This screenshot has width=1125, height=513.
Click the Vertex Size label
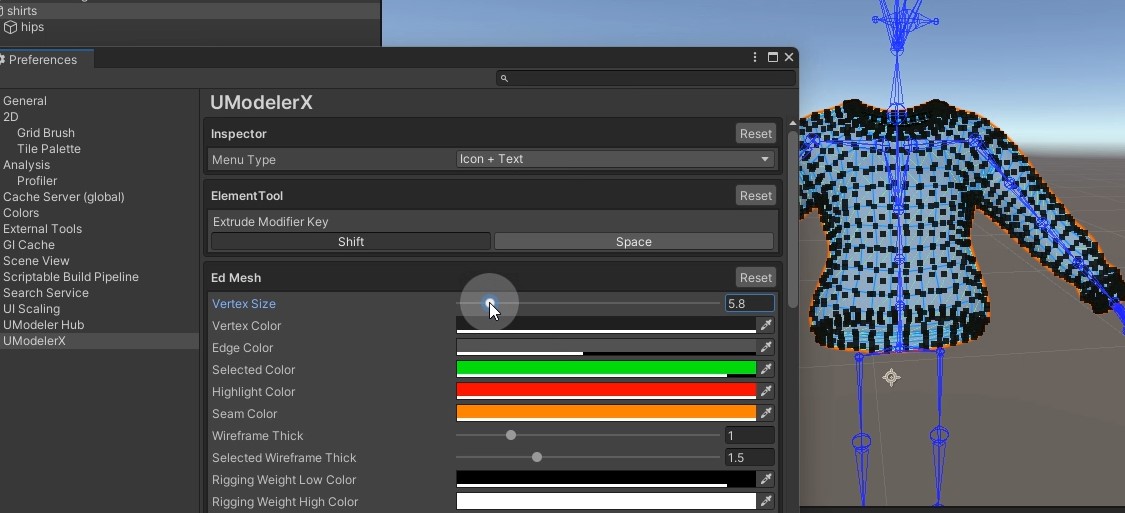click(x=244, y=303)
